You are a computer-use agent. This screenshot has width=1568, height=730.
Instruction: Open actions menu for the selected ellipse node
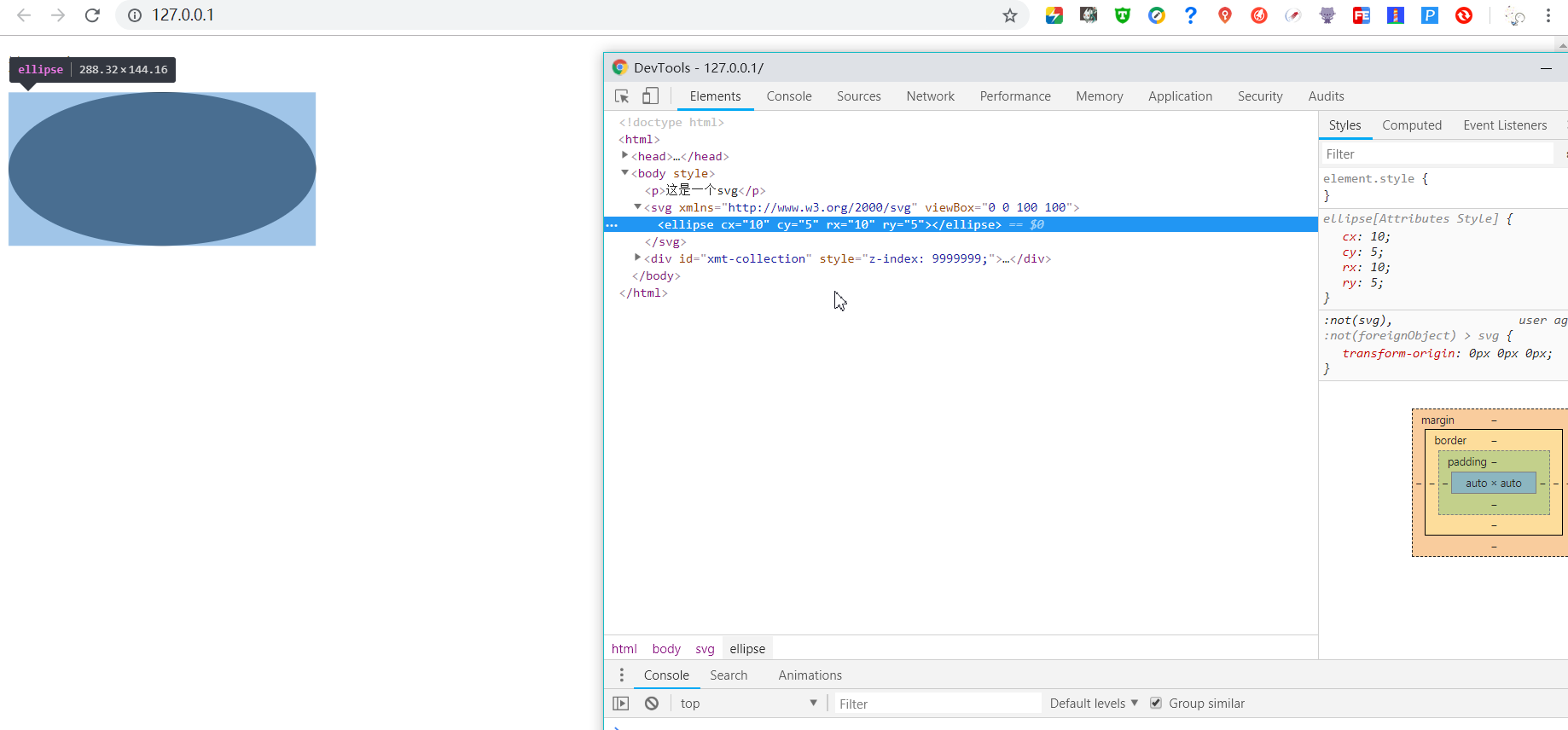[x=612, y=225]
